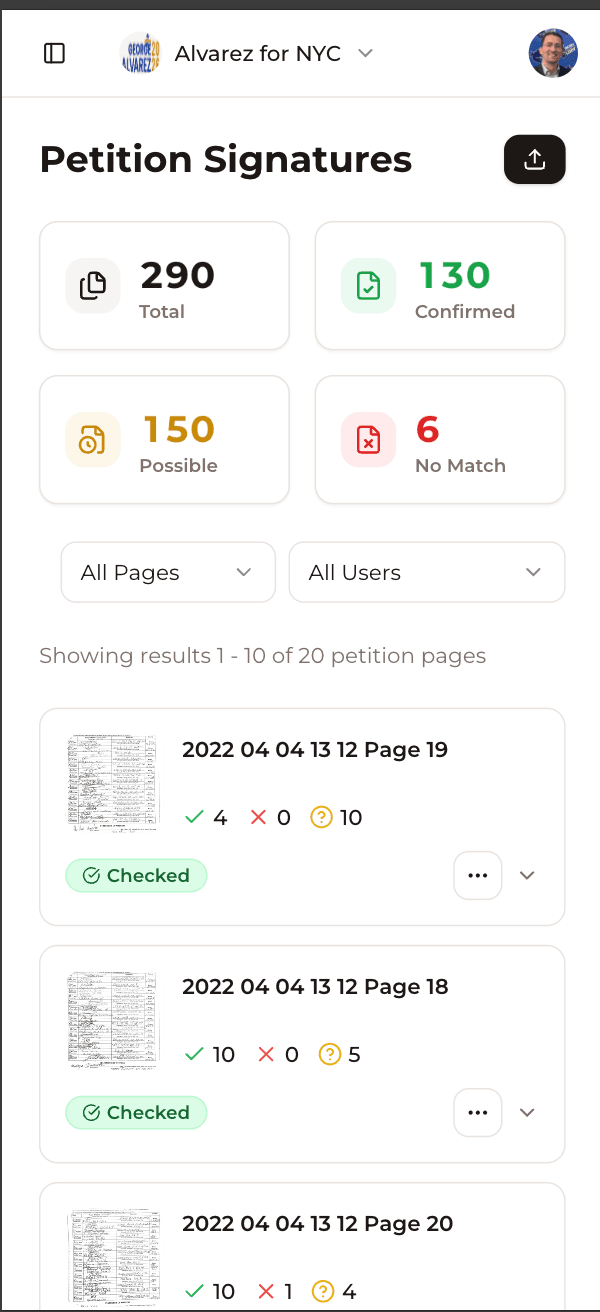Click the Confirmed green checkmark document icon
The image size is (600, 1312).
368,285
